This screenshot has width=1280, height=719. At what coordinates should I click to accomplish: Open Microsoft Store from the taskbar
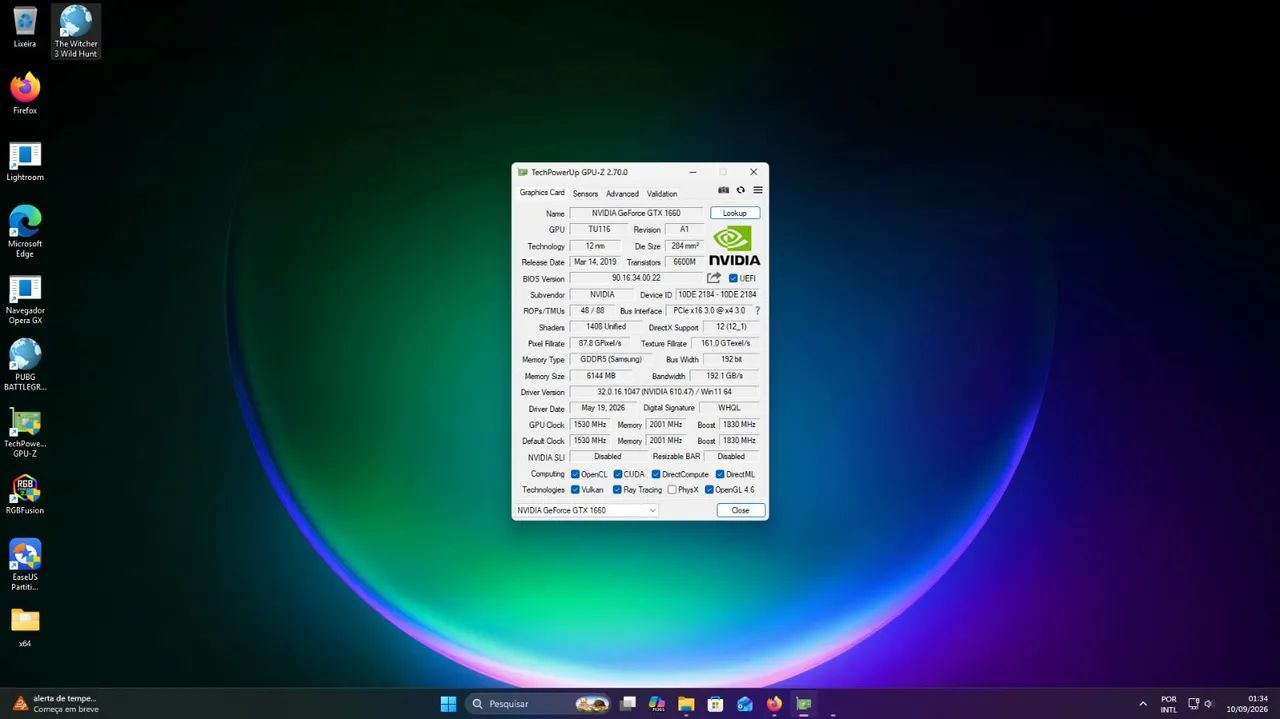pyautogui.click(x=715, y=703)
